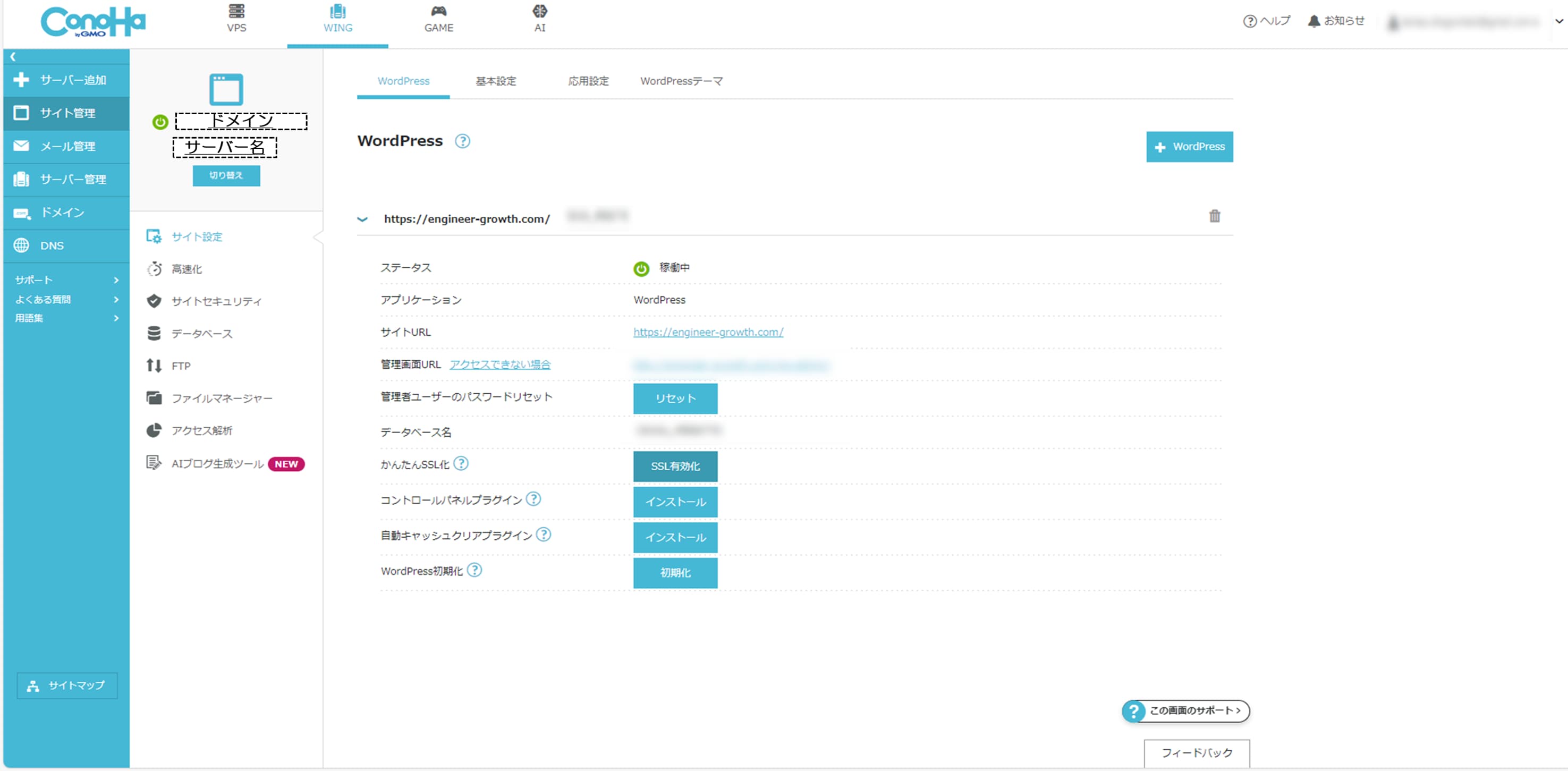Click the 稼働中 status power icon
The image size is (1568, 771).
(x=641, y=268)
